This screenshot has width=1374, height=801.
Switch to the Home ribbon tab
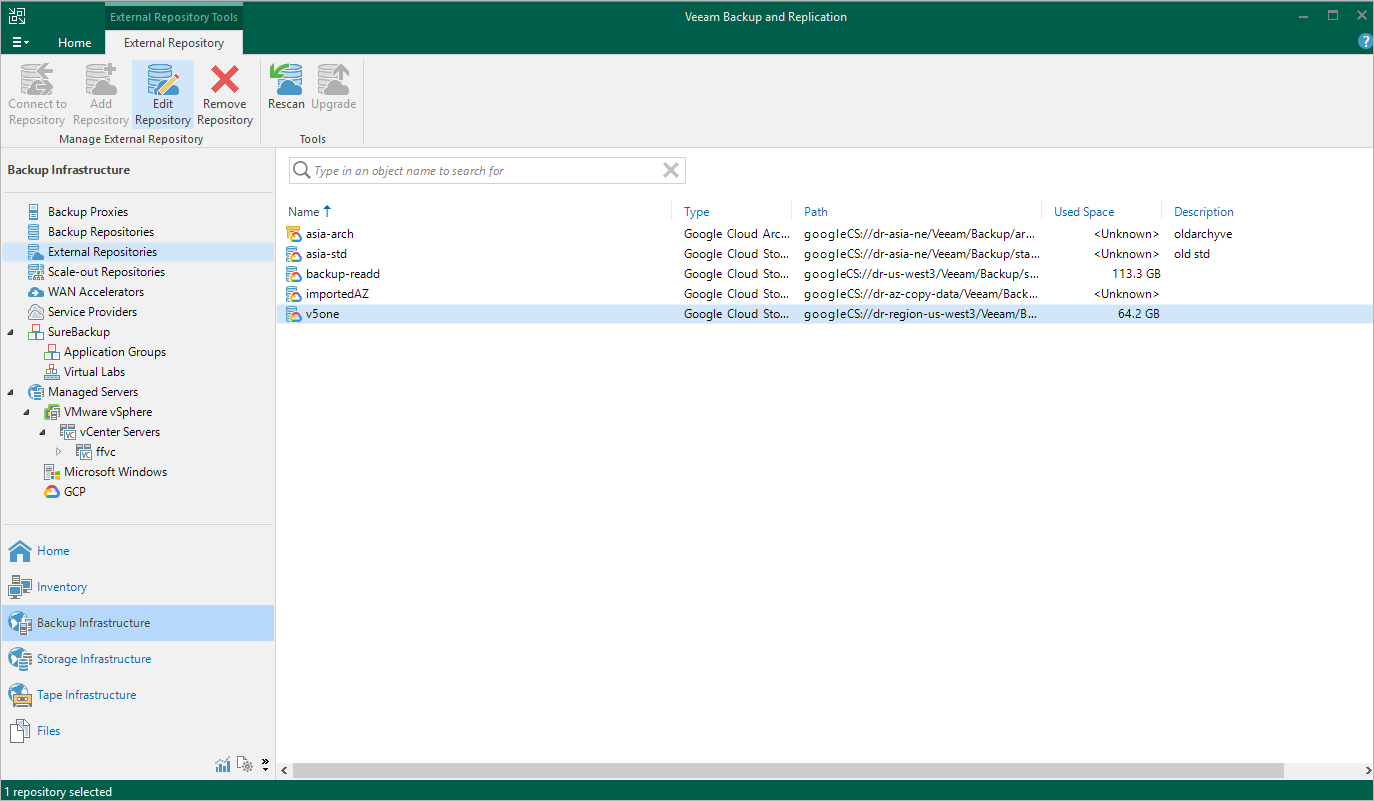pos(74,43)
